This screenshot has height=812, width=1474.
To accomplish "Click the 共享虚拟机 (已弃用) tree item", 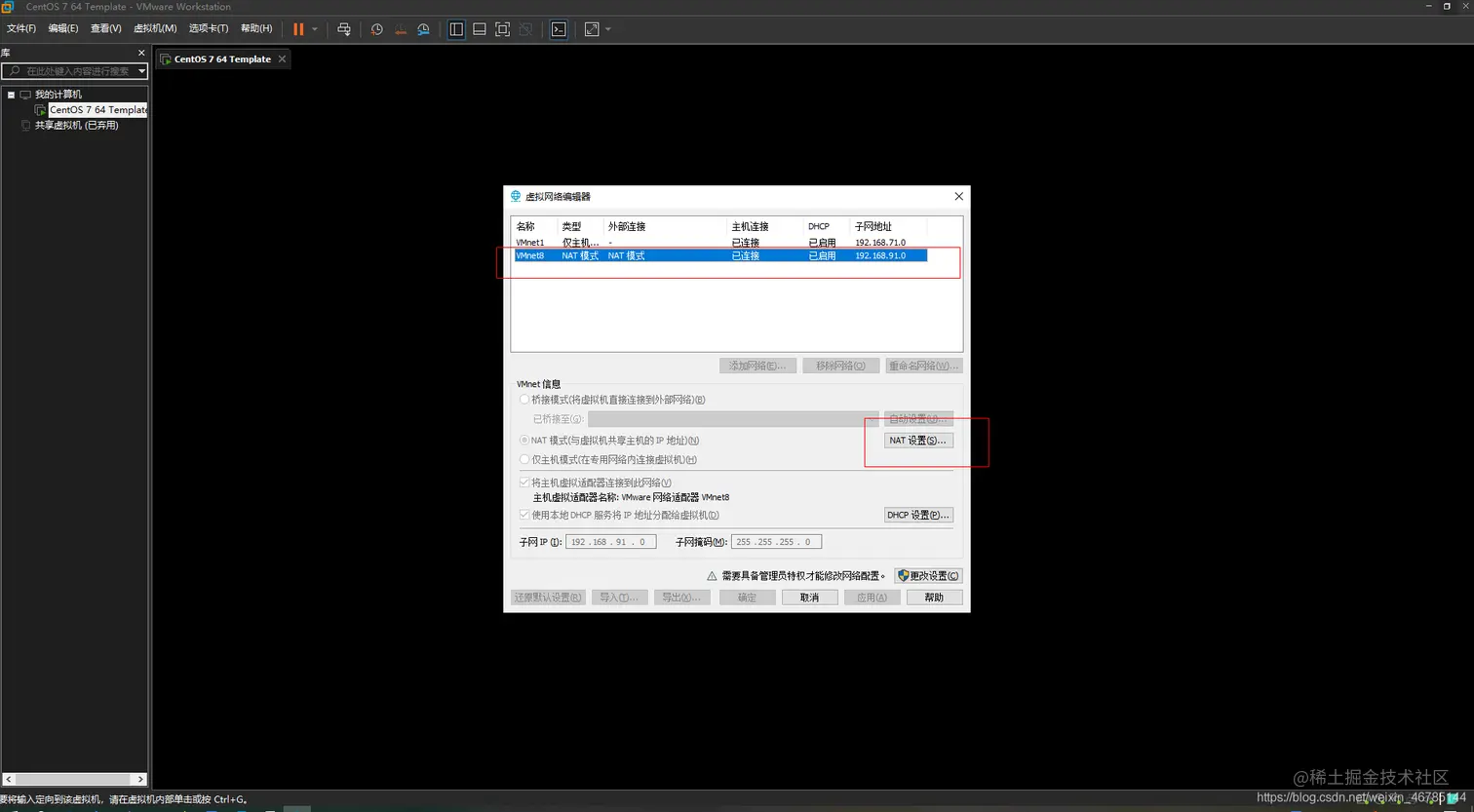I will coord(76,125).
